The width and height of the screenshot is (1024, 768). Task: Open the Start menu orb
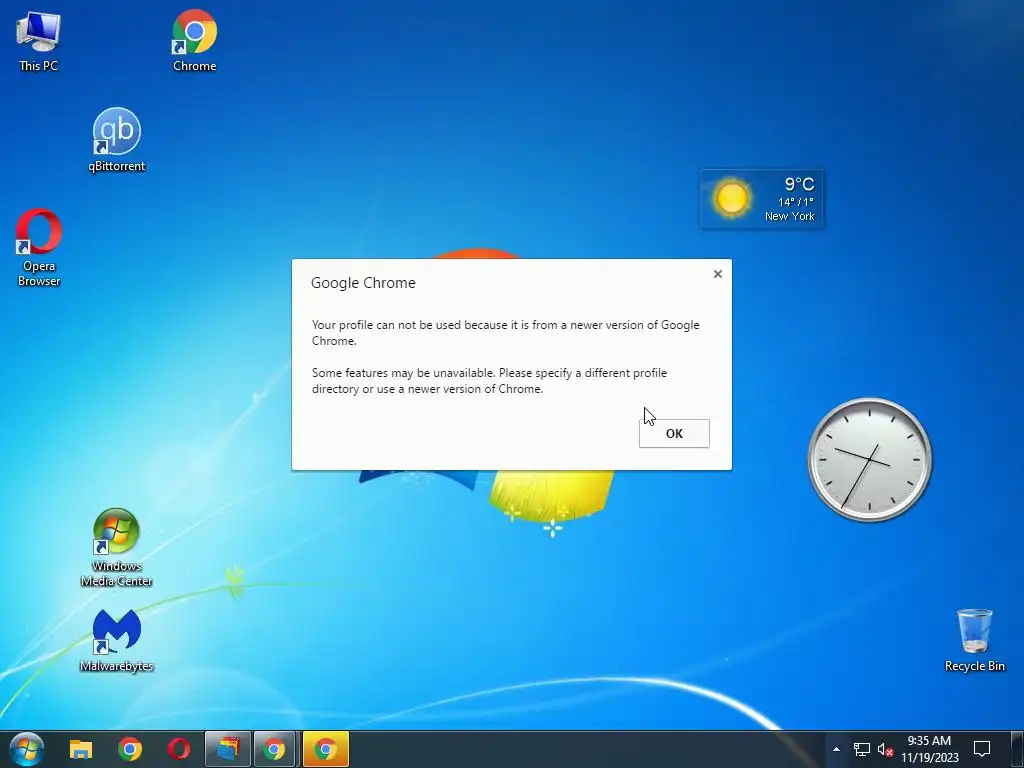point(26,749)
